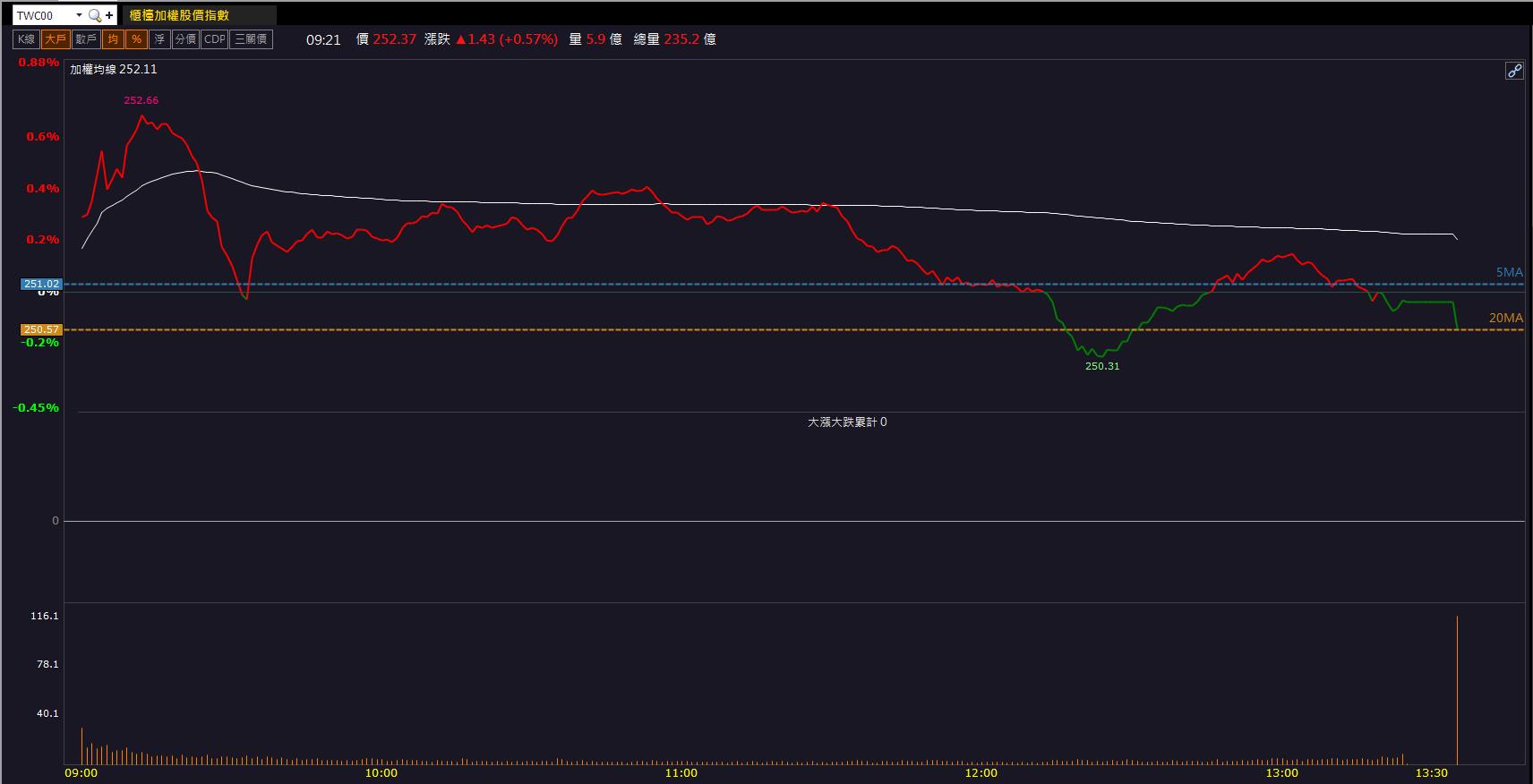The width and height of the screenshot is (1533, 784).
Task: Click the magnifier search icon
Action: point(94,15)
